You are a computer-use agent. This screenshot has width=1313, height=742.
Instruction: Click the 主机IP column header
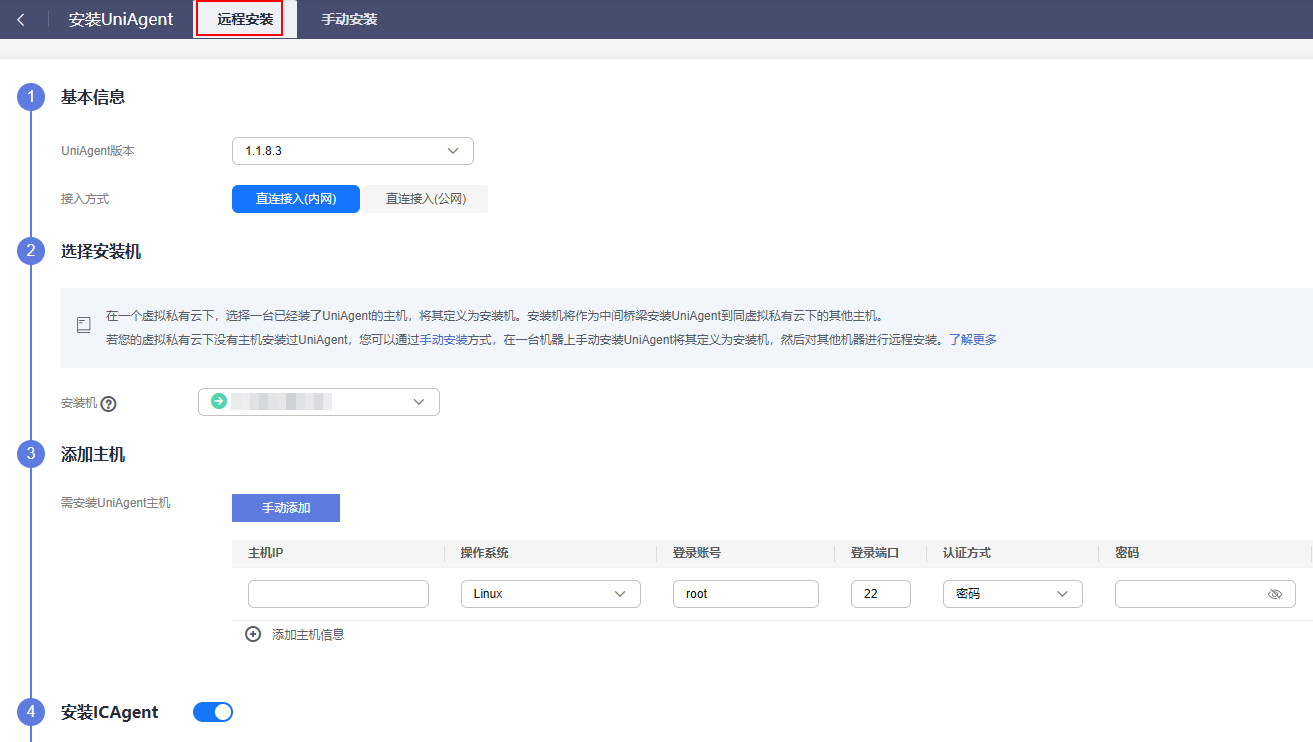(266, 553)
